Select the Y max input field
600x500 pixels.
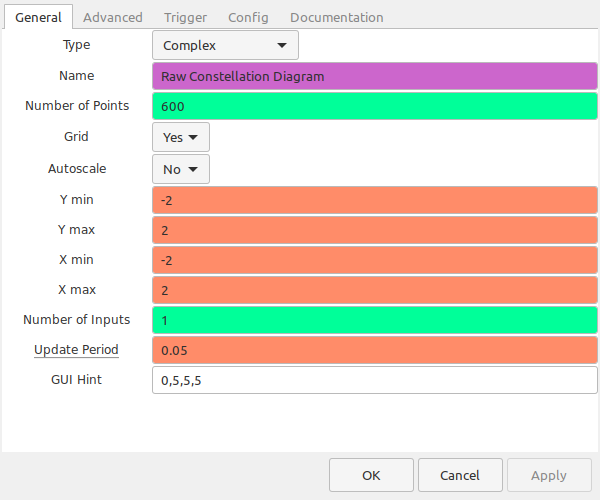click(375, 230)
